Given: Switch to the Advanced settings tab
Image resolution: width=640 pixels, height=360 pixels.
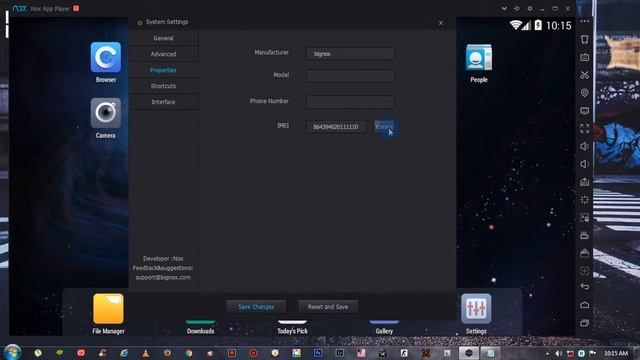Looking at the screenshot, I should 163,54.
